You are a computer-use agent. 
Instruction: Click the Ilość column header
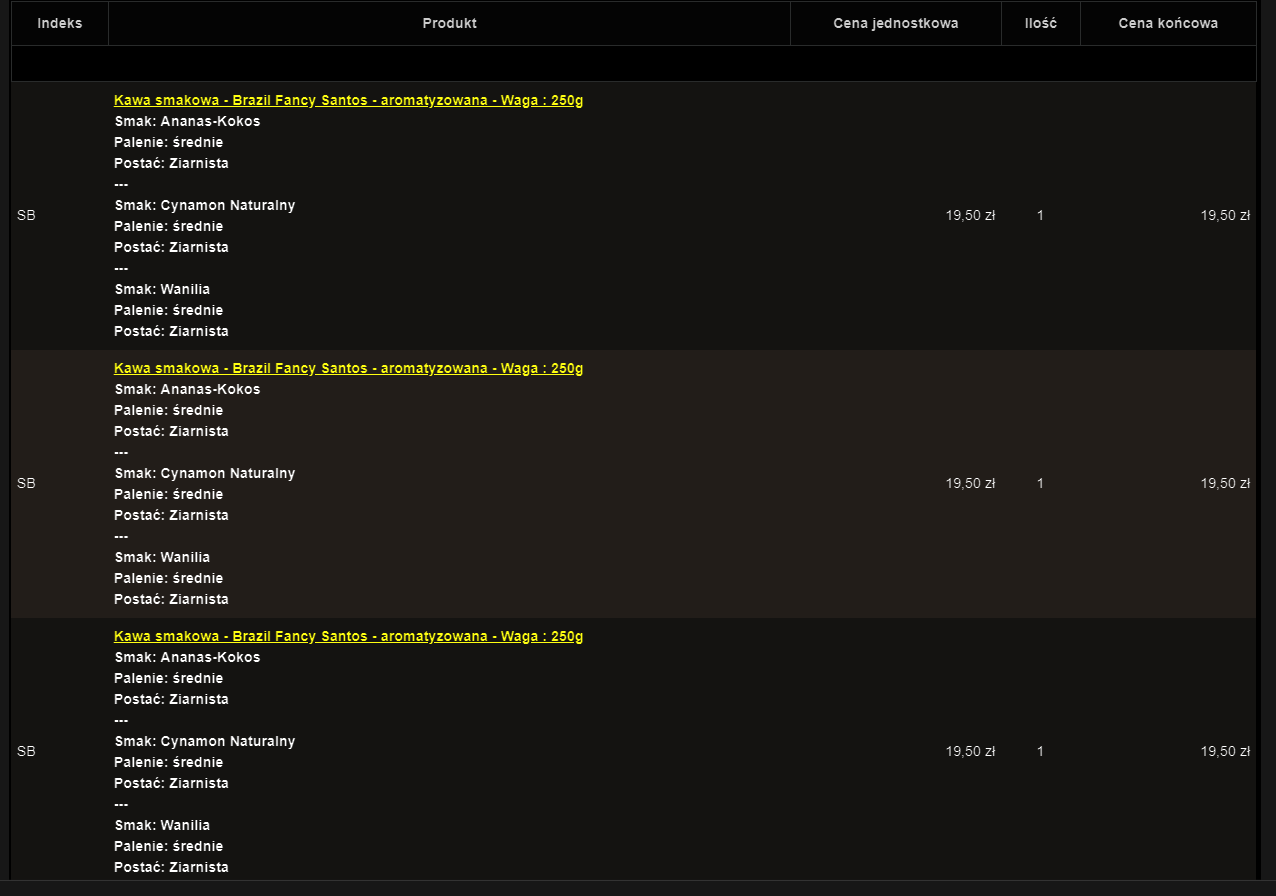tap(1040, 22)
